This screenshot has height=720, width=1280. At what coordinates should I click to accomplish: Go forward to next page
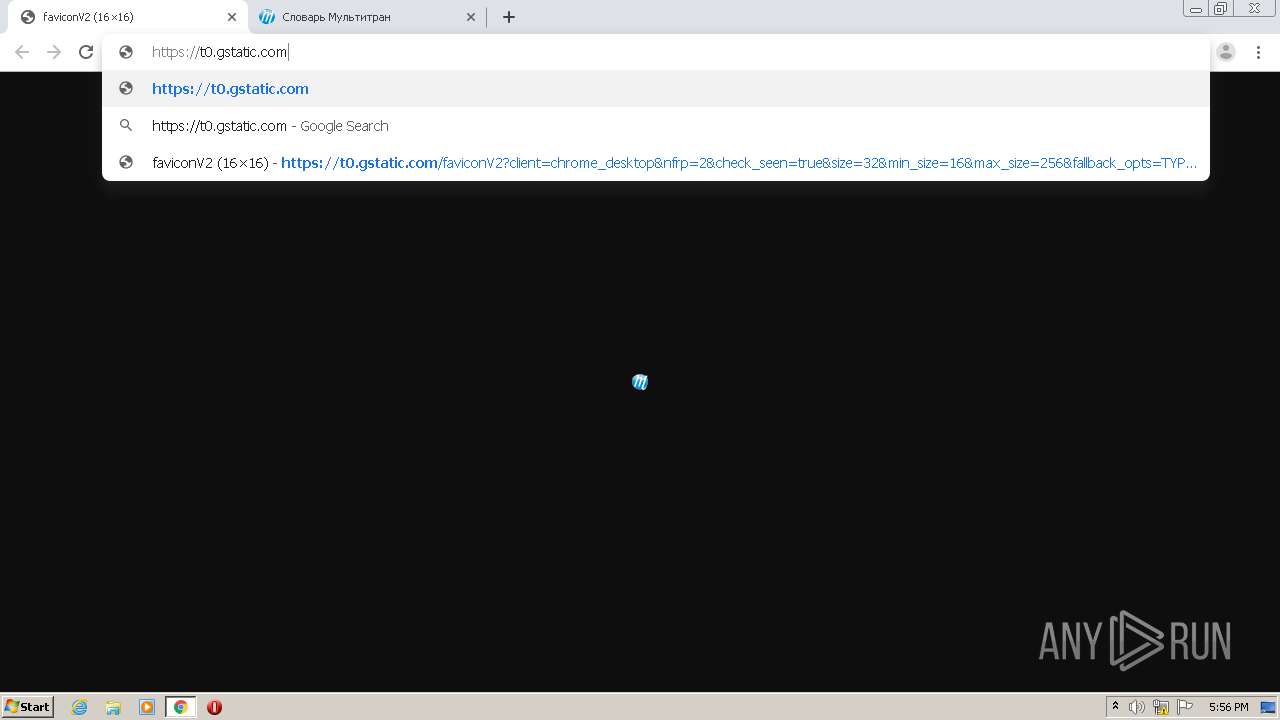coord(54,52)
